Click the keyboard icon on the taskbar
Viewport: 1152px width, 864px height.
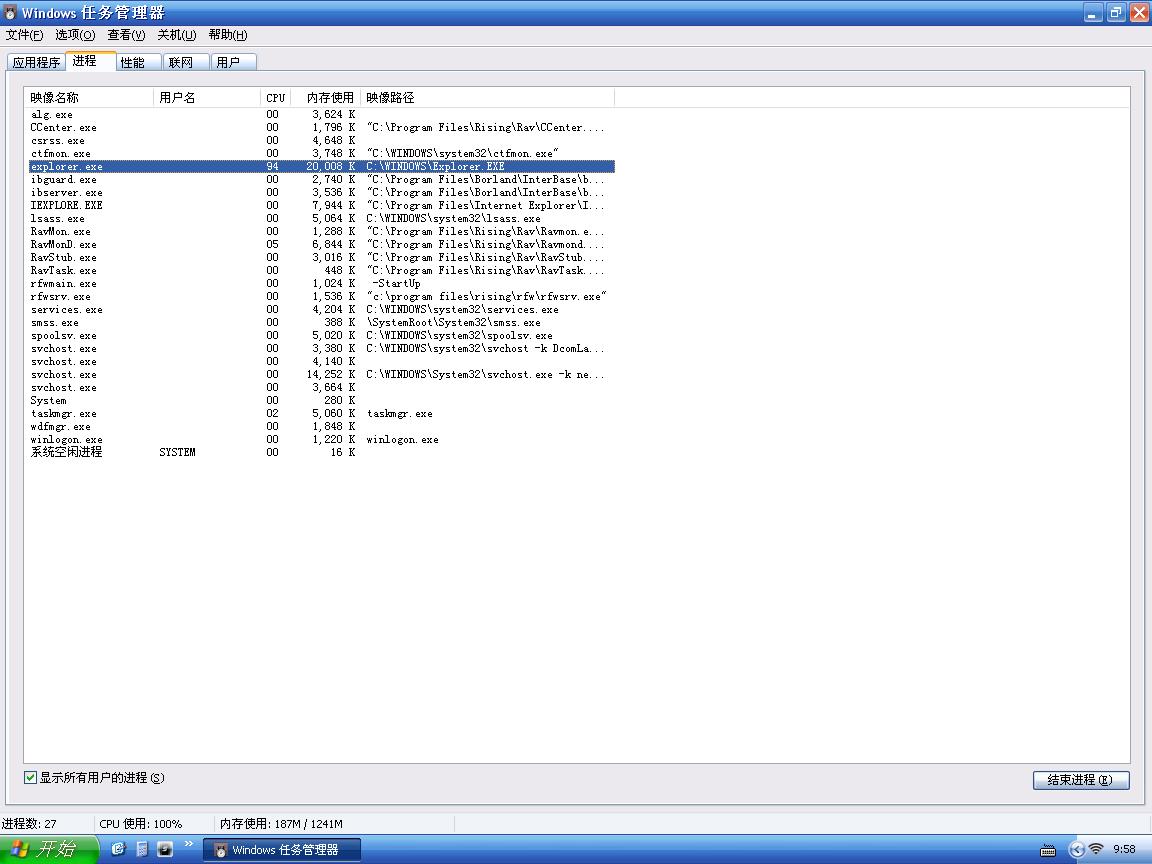[x=1049, y=851]
